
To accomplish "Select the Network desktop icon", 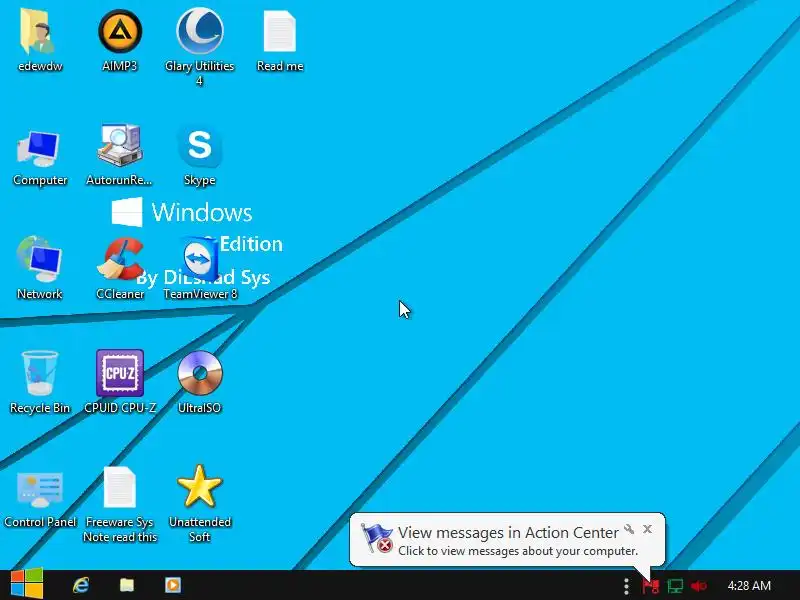I will pyautogui.click(x=39, y=260).
